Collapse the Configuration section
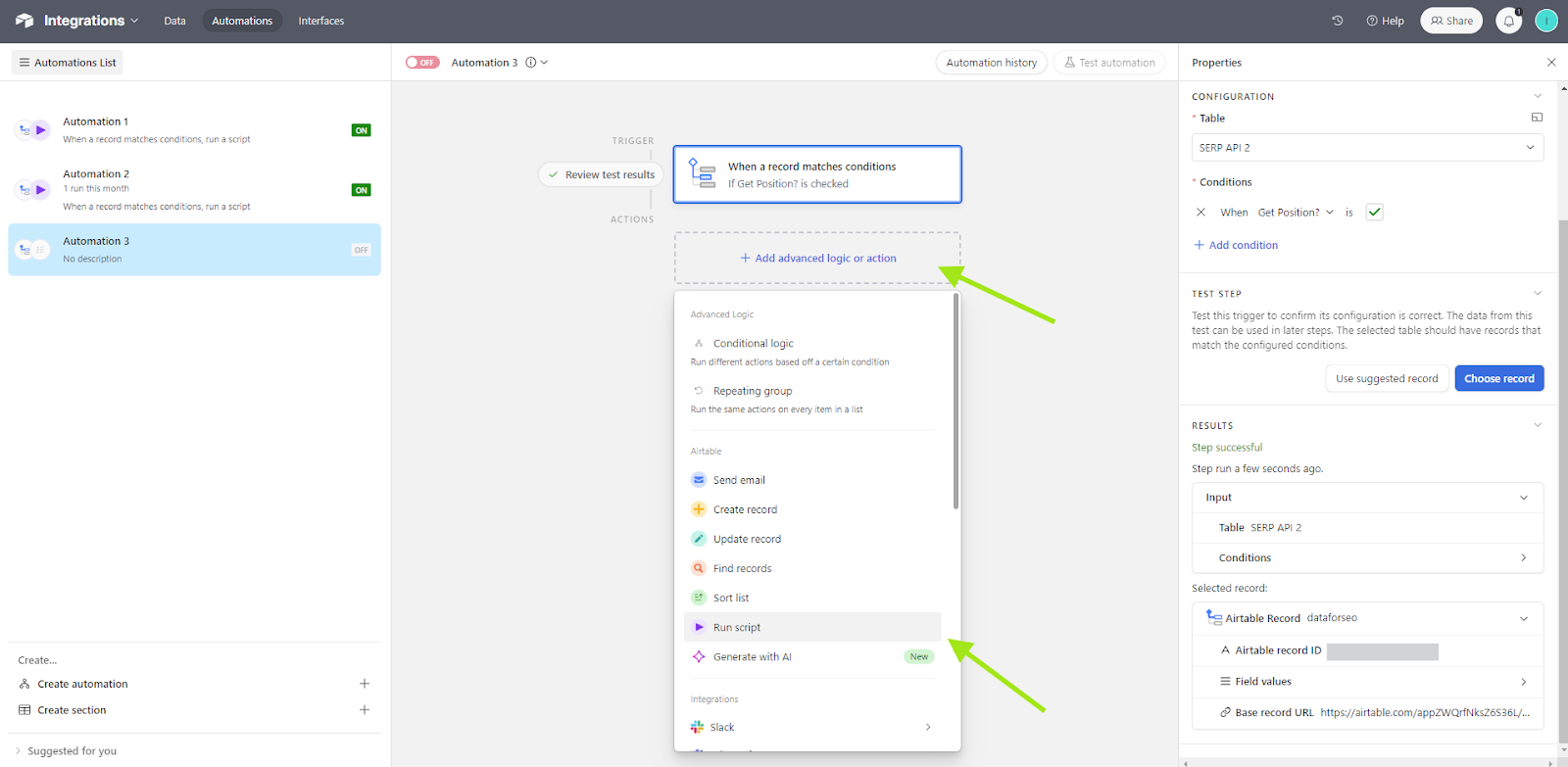The image size is (1568, 767). point(1538,96)
